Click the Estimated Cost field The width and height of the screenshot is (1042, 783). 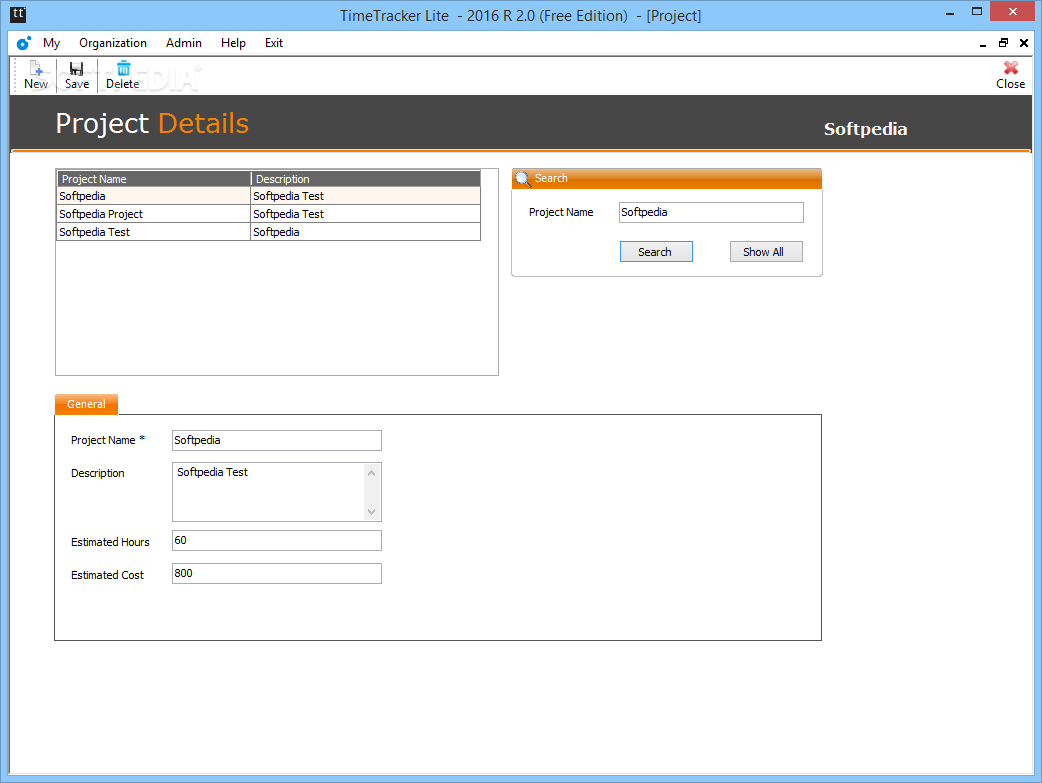(x=276, y=574)
